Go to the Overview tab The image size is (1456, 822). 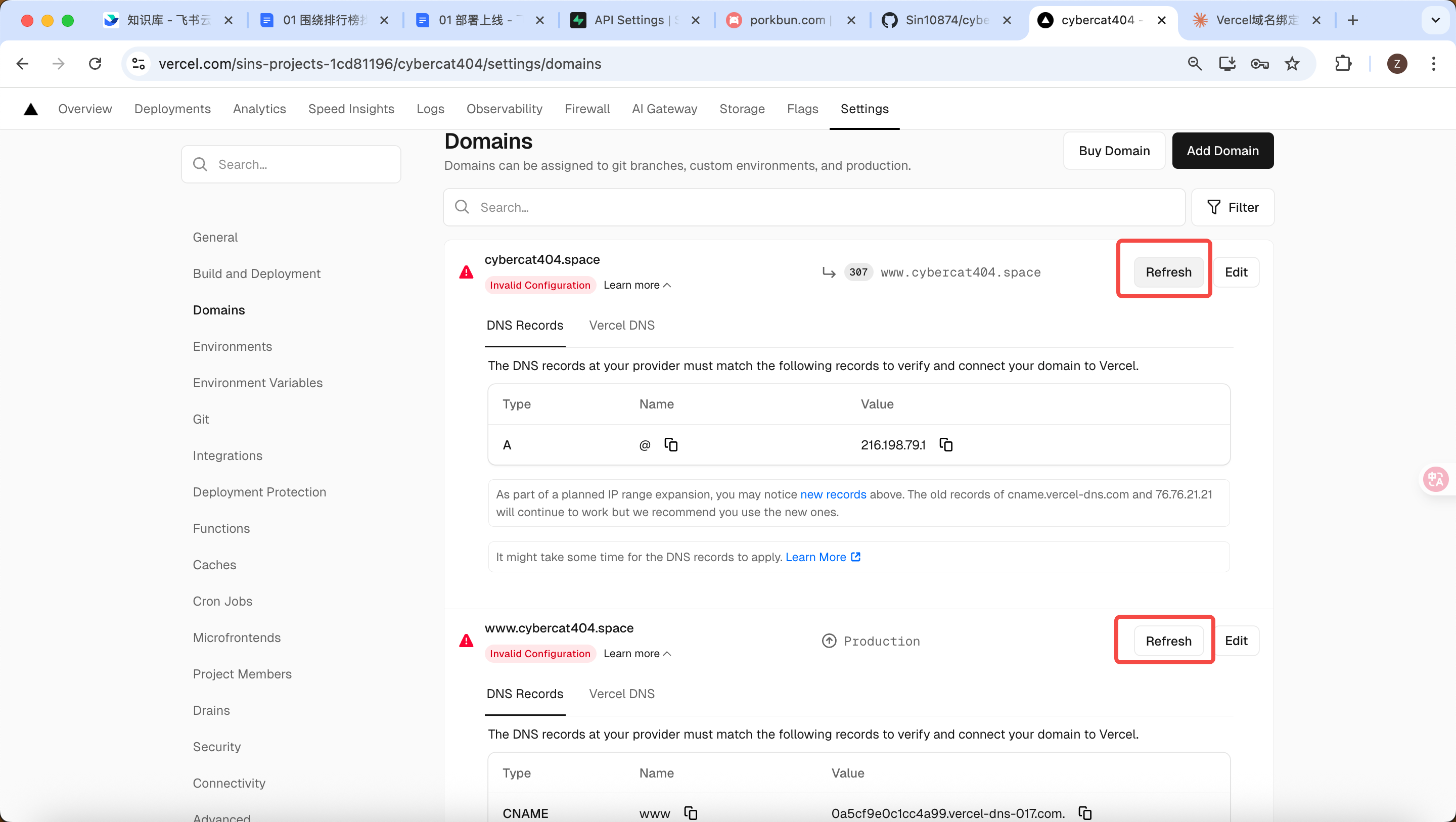click(85, 109)
